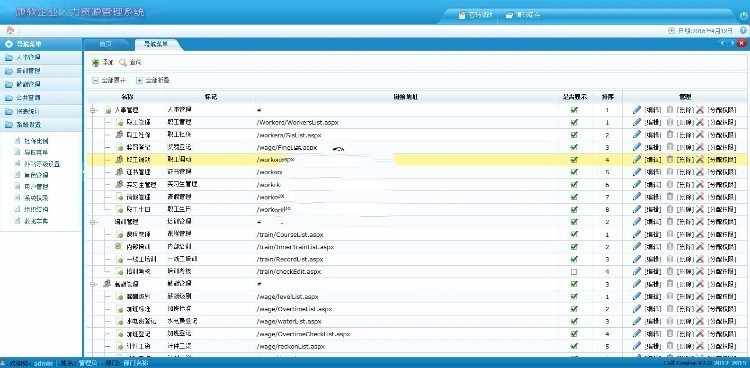Click crossed-tools permission icon in highlighted yellow row
This screenshot has height=368, width=750.
tap(700, 159)
